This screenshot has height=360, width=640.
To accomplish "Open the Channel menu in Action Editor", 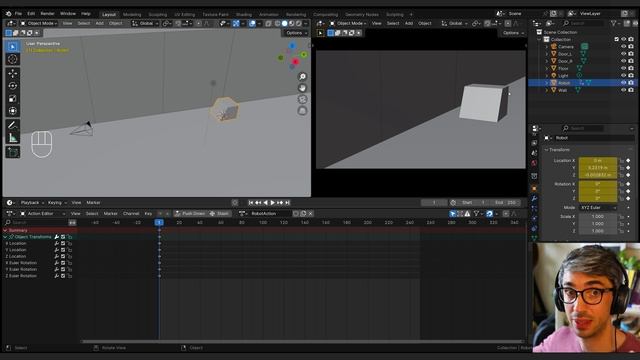I will click(131, 213).
